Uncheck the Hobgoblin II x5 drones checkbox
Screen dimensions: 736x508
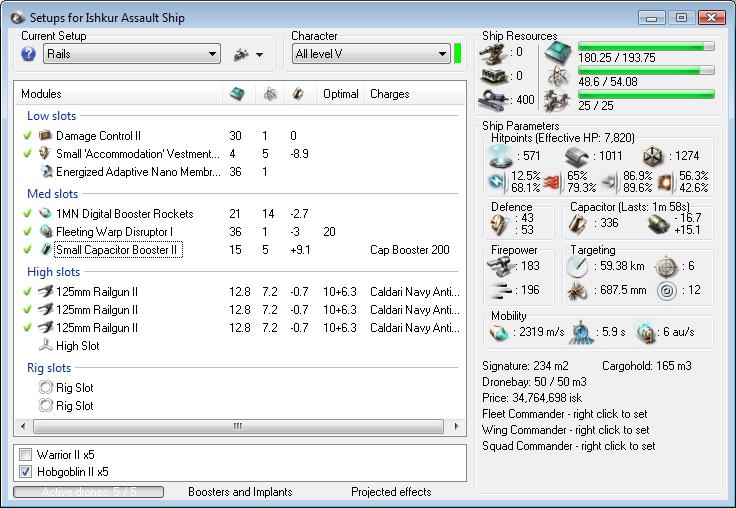pyautogui.click(x=26, y=472)
